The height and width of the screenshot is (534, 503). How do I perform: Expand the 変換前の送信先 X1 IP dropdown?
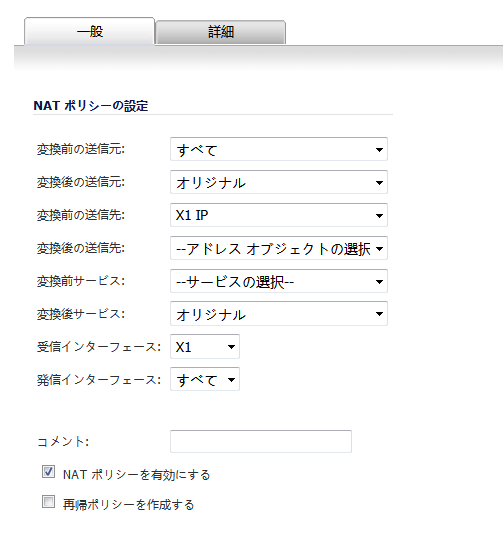pyautogui.click(x=279, y=215)
